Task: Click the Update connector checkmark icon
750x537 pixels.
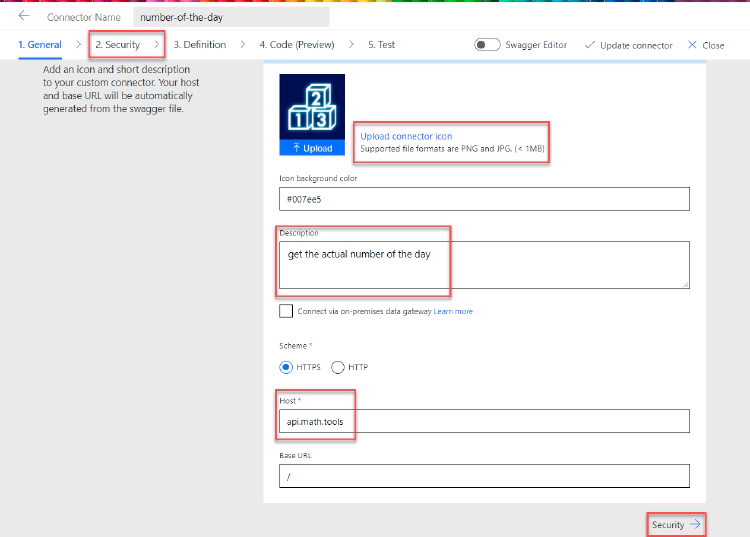Action: 590,45
